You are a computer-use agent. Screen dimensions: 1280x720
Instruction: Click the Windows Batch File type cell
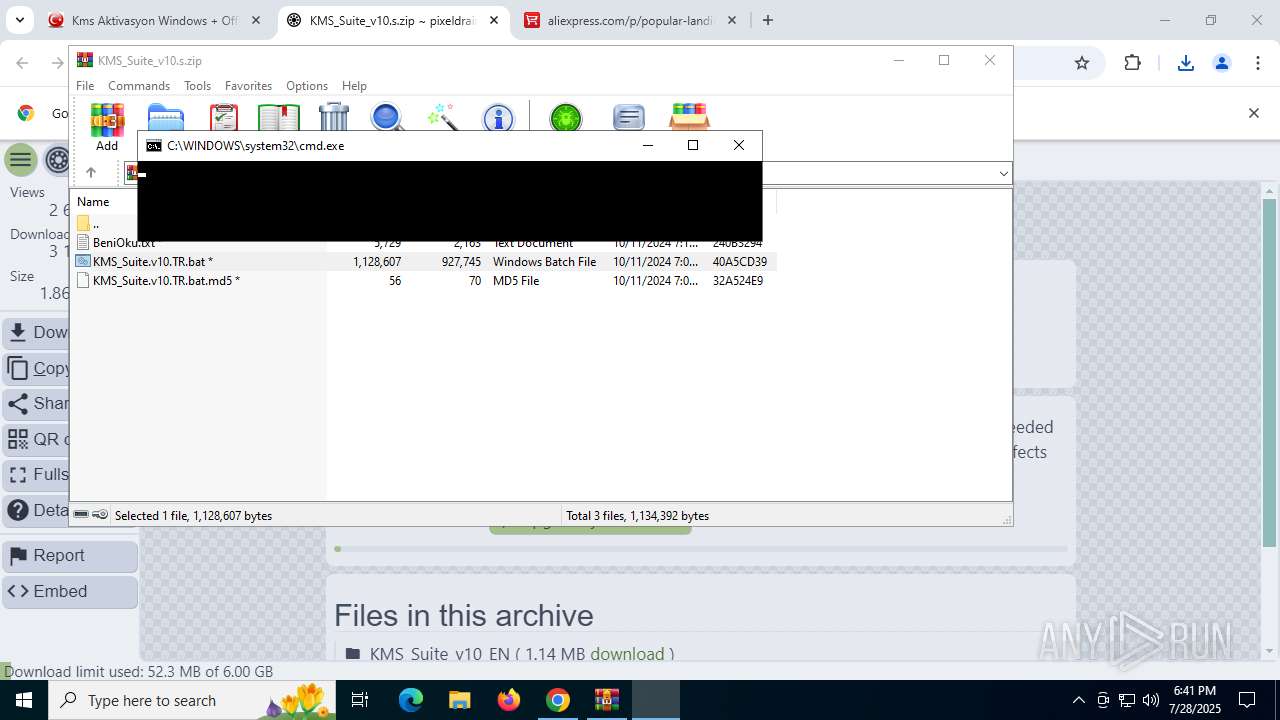544,262
